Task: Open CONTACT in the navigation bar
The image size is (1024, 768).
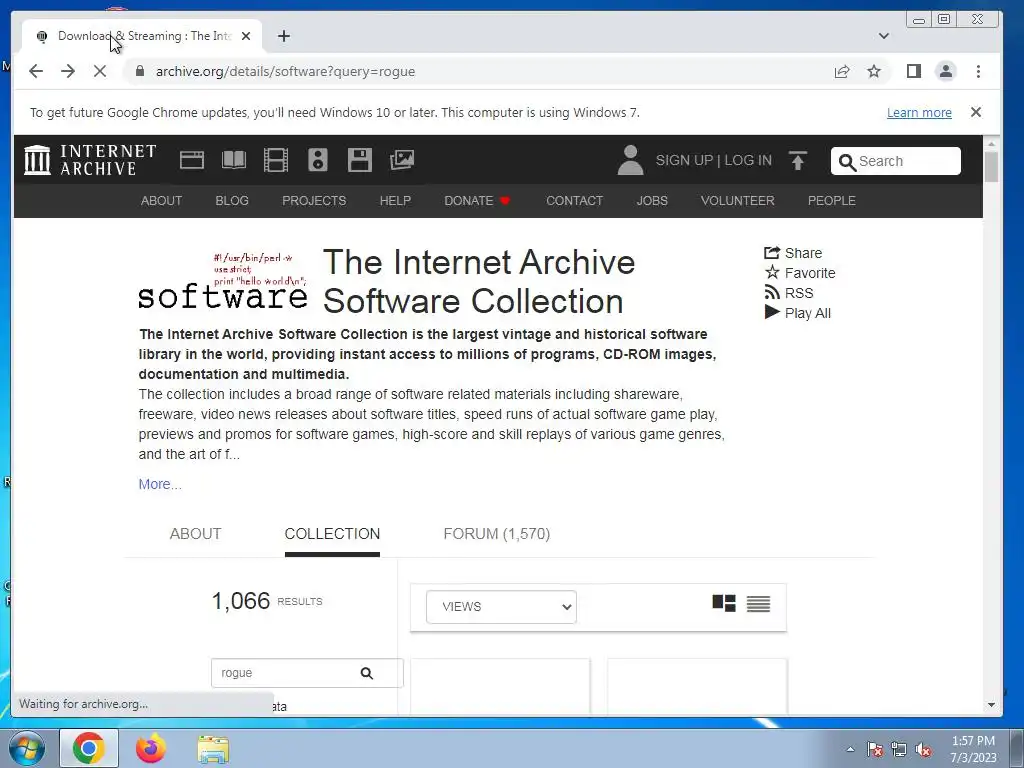Action: (x=575, y=200)
